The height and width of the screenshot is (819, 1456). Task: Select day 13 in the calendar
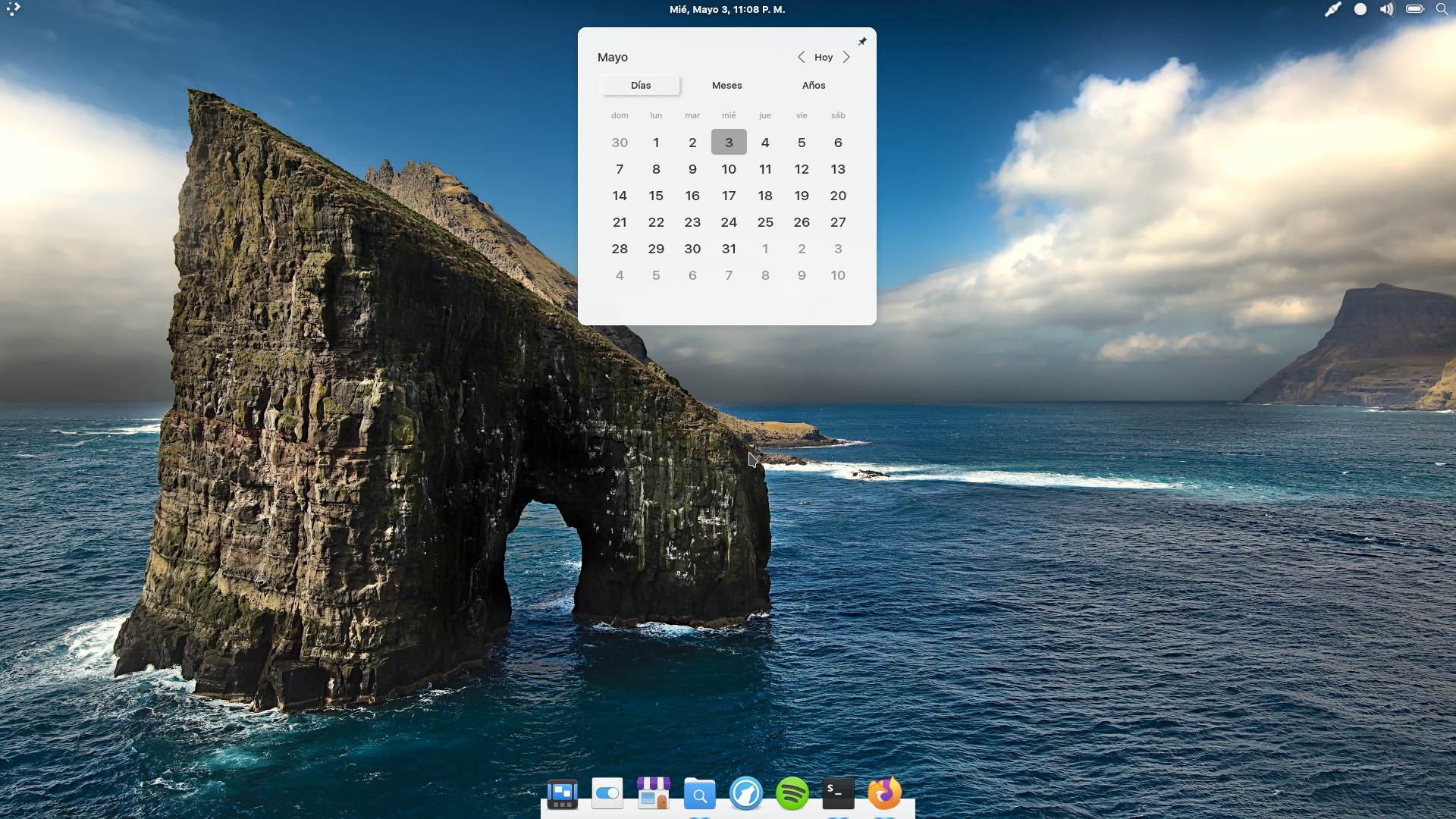838,169
